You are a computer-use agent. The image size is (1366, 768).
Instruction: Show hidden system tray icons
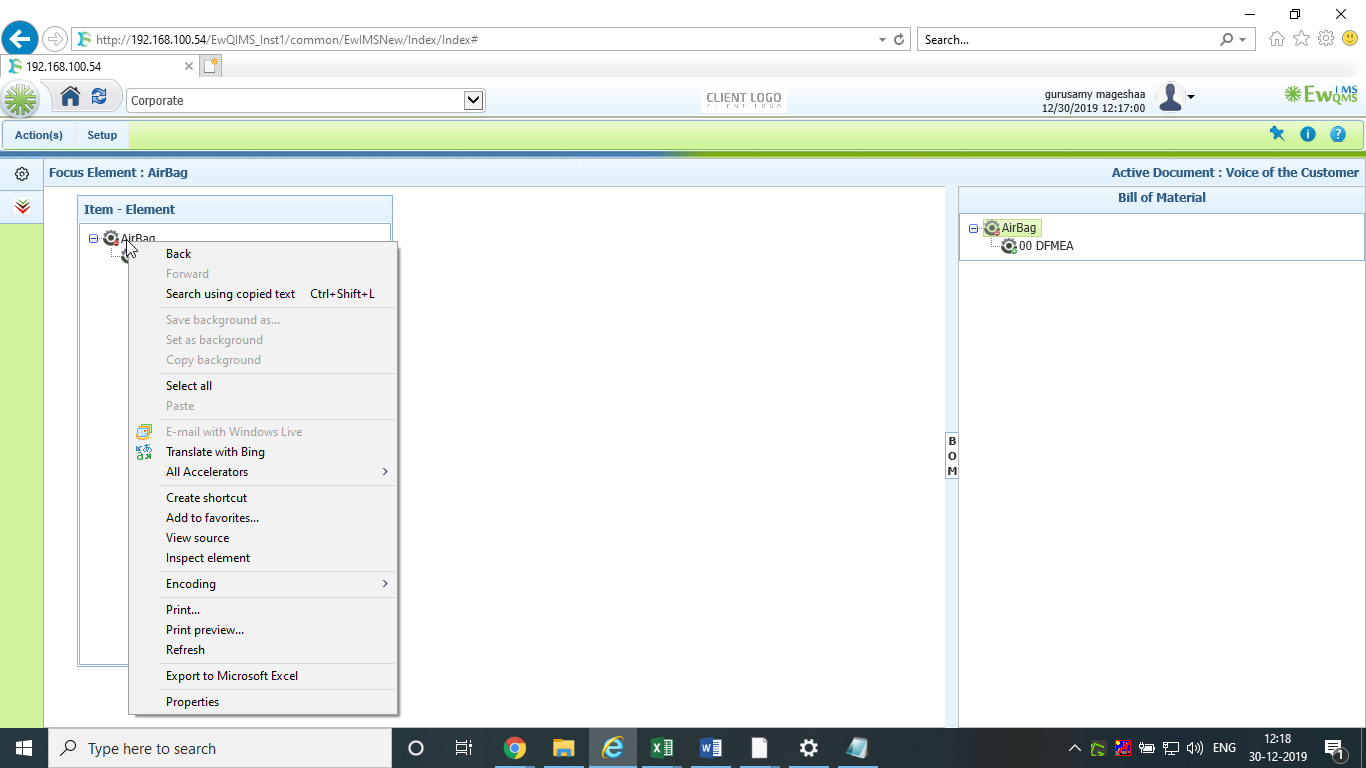(x=1074, y=748)
